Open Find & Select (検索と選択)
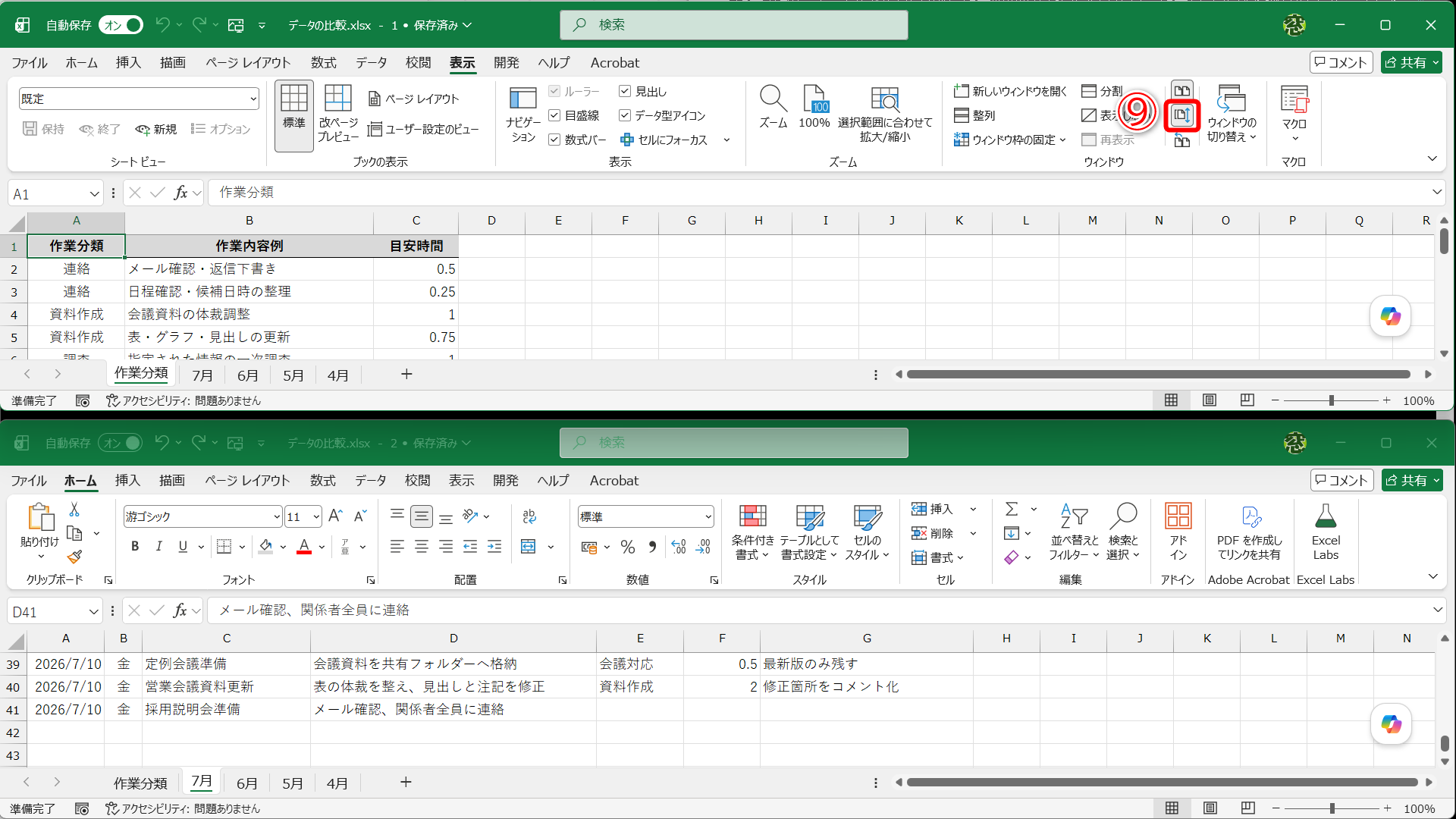The image size is (1456, 819). pos(1123,532)
